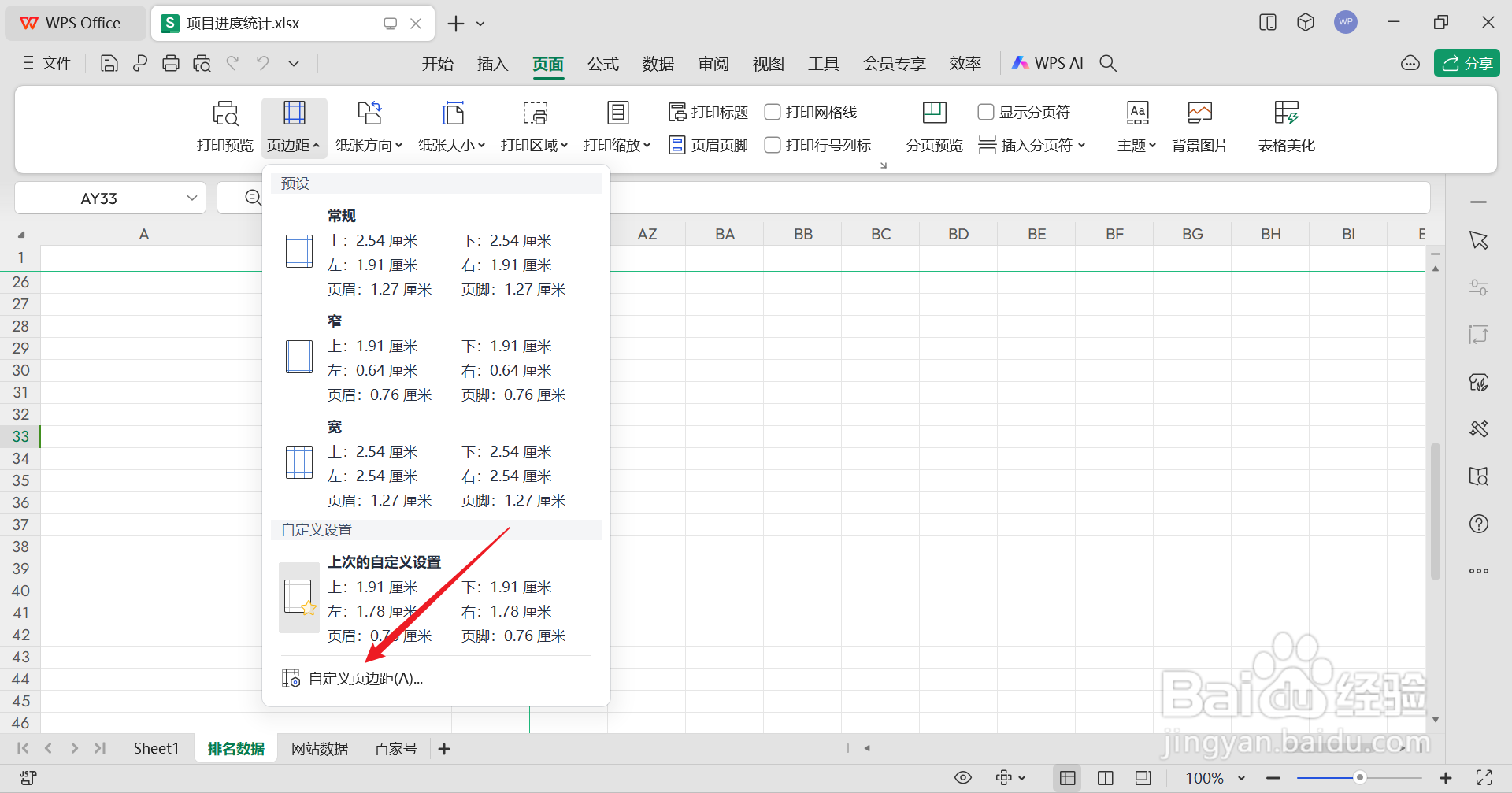Screen dimensions: 1512x793
Task: Click the zoom slider handle
Action: 1359,777
